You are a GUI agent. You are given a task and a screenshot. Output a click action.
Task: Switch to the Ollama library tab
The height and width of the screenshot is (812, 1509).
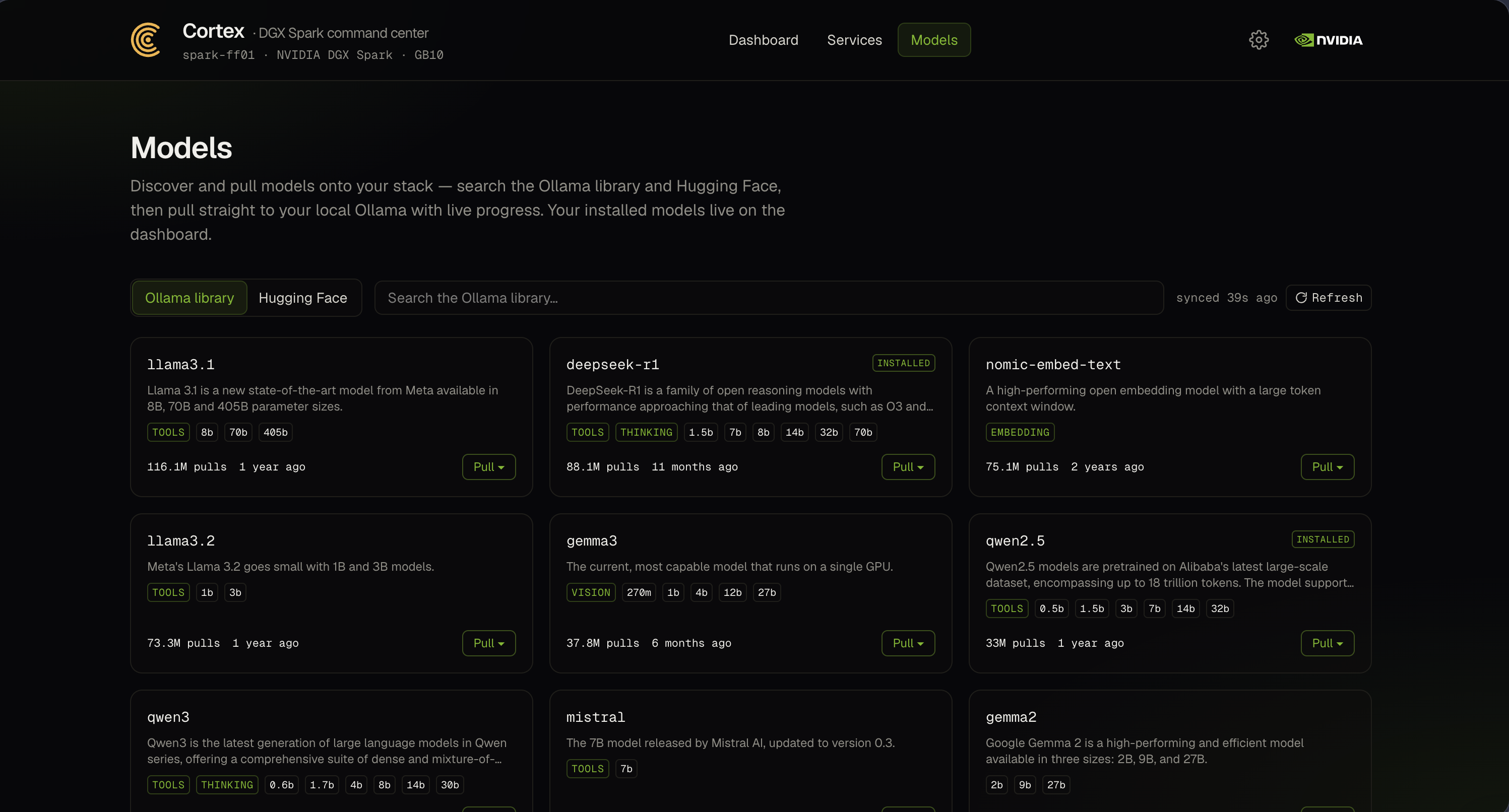tap(189, 298)
